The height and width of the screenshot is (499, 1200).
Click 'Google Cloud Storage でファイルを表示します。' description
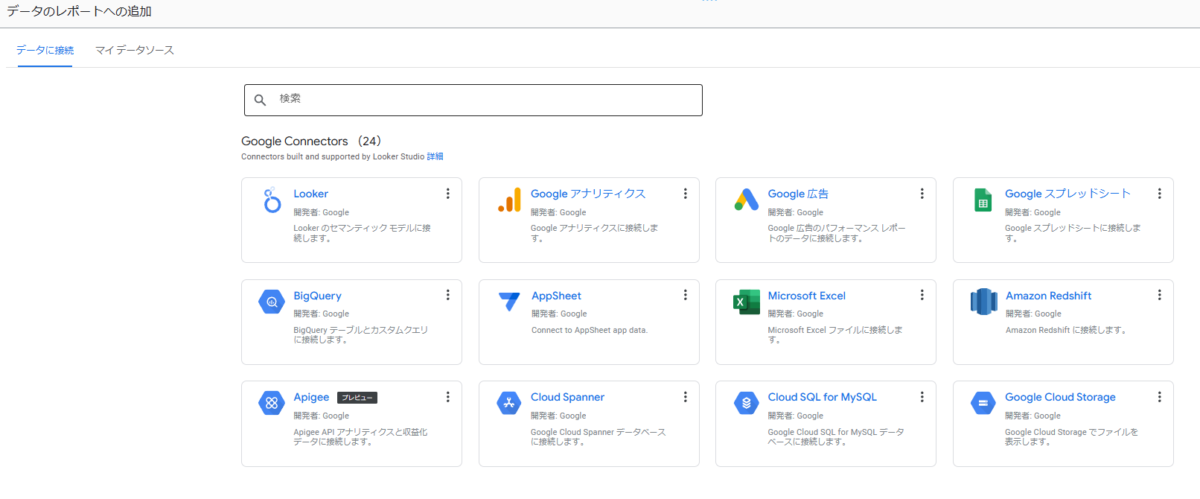[1072, 437]
